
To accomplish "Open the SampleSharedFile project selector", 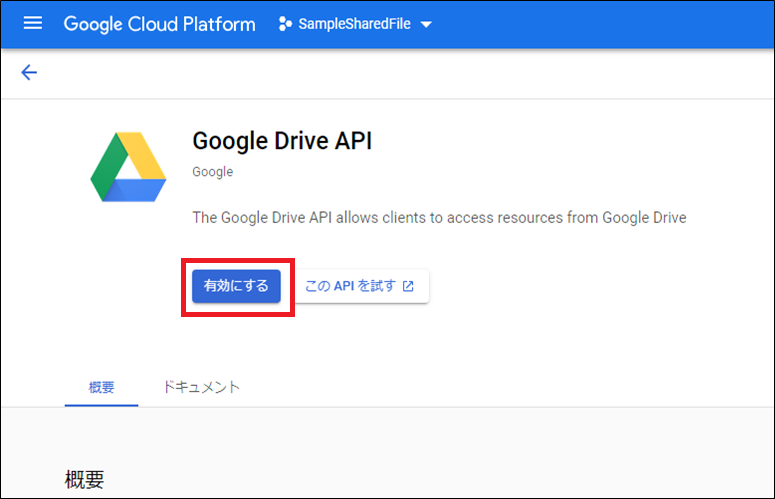I will tap(355, 24).
